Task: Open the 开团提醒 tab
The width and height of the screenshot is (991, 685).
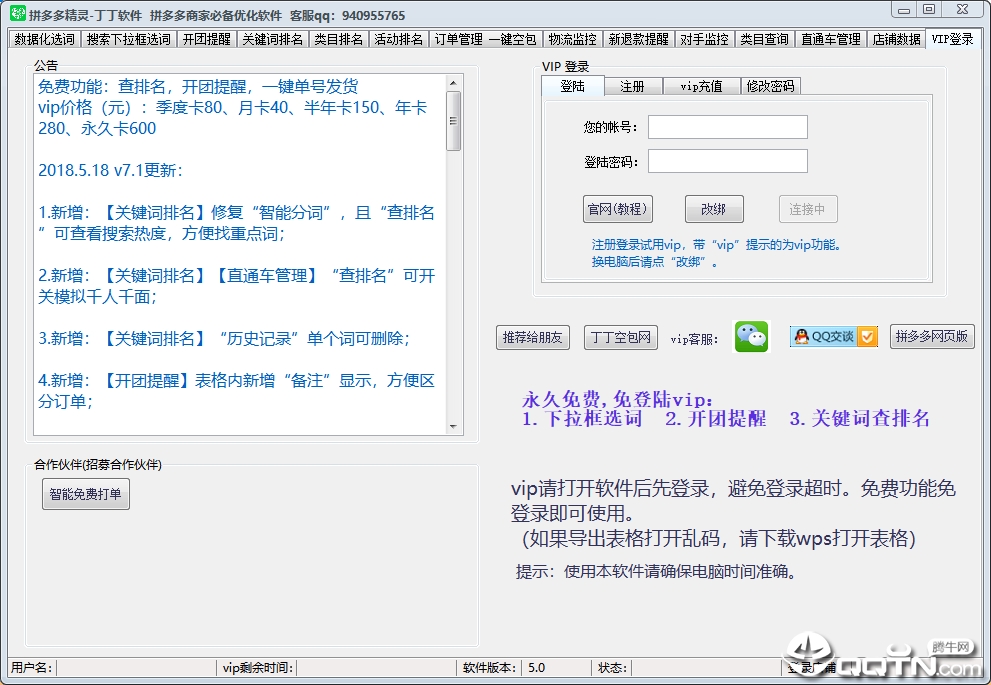Action: click(207, 39)
